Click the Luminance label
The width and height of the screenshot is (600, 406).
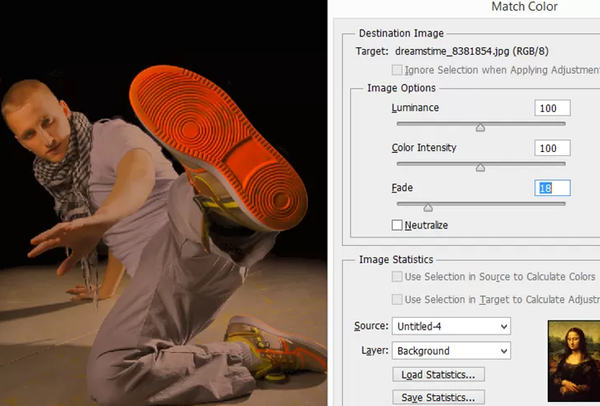coord(415,108)
